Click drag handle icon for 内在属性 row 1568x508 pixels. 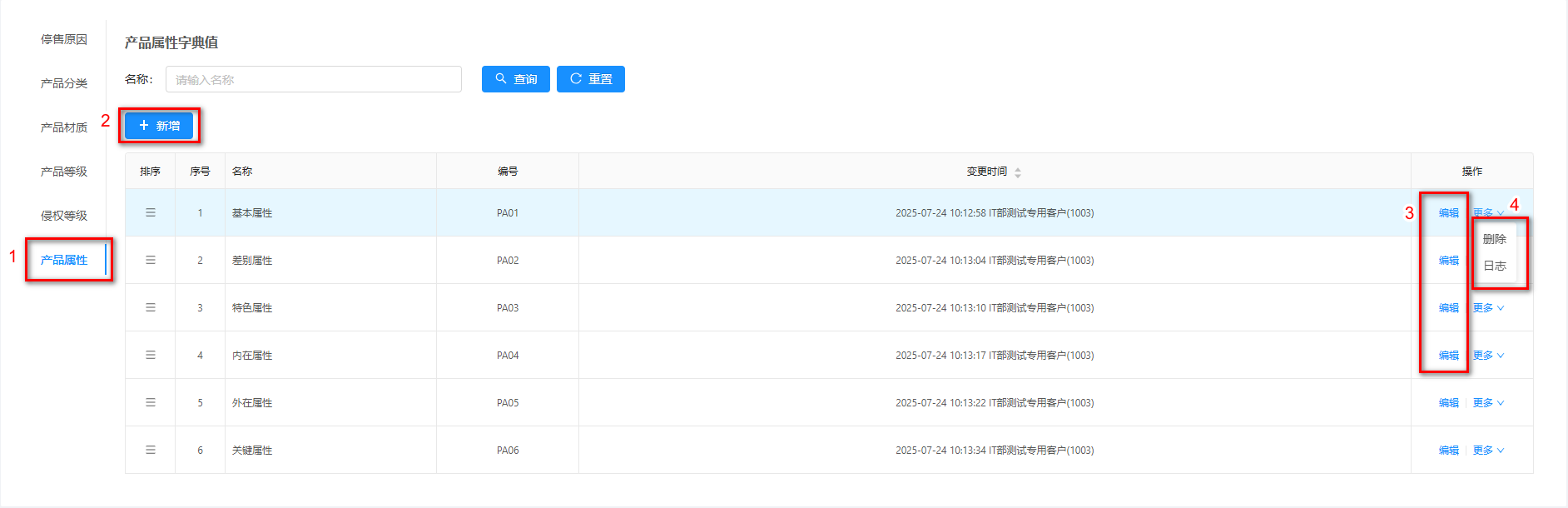pyautogui.click(x=151, y=355)
